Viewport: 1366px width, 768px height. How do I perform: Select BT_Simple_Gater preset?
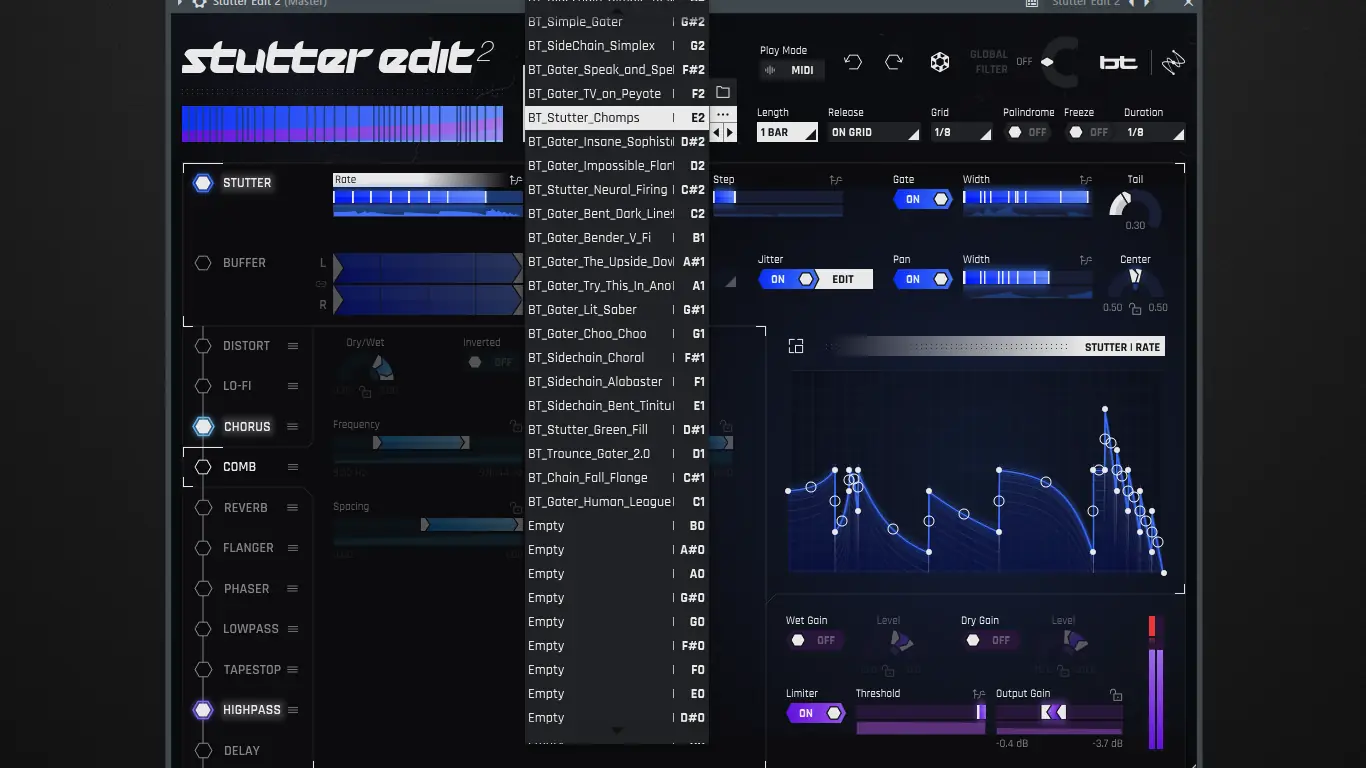pyautogui.click(x=617, y=22)
